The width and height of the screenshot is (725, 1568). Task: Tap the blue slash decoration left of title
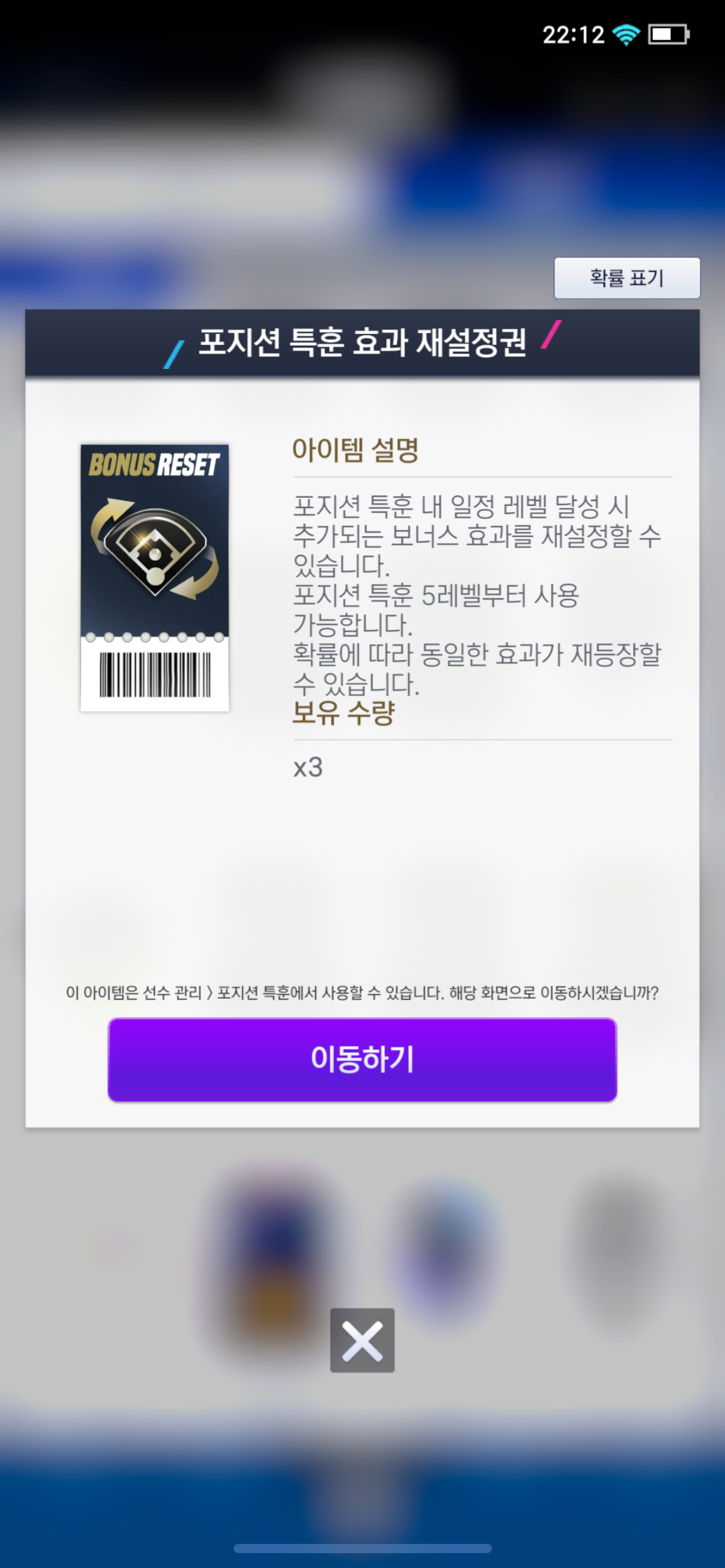click(x=174, y=355)
